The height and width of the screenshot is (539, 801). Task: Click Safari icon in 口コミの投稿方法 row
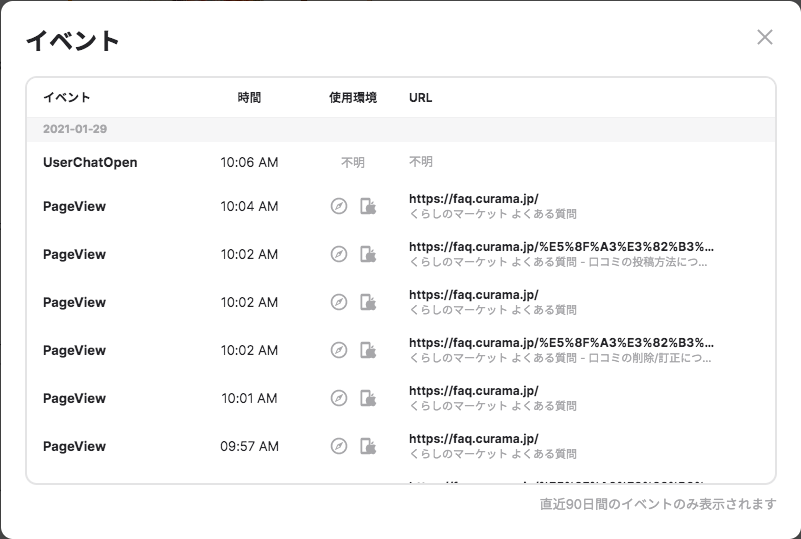coord(339,254)
